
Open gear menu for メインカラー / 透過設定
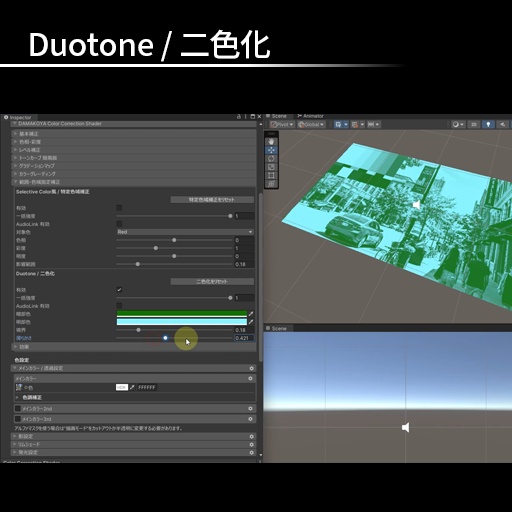(251, 368)
